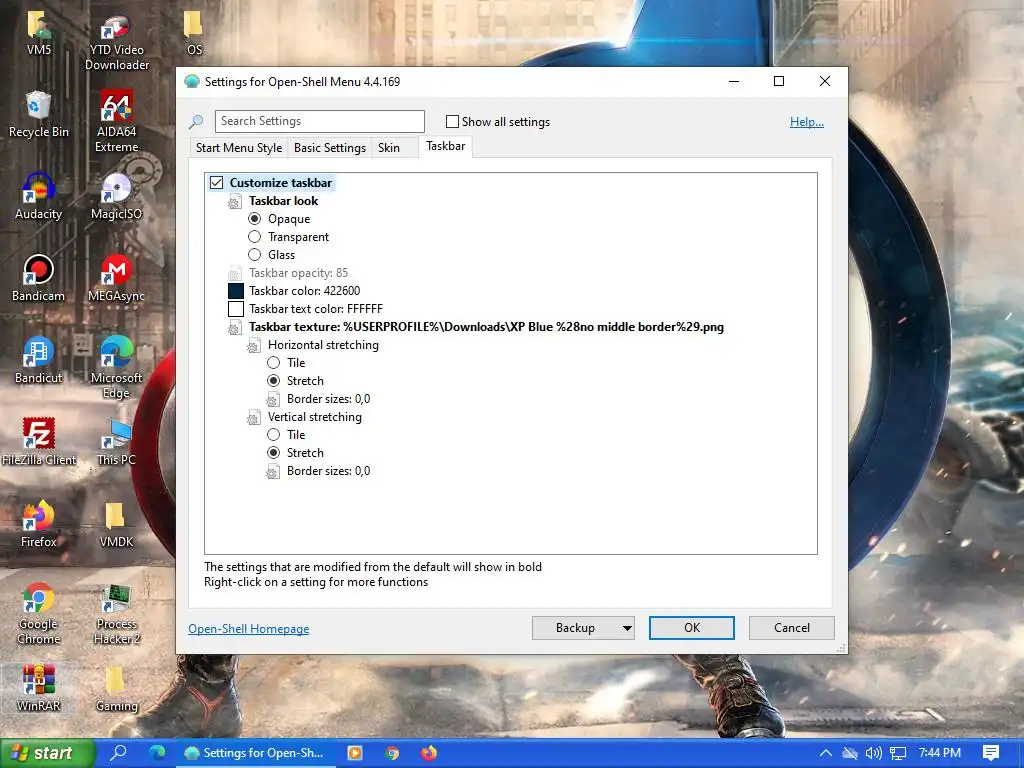Switch to the Skin tab
The height and width of the screenshot is (768, 1024).
(389, 148)
